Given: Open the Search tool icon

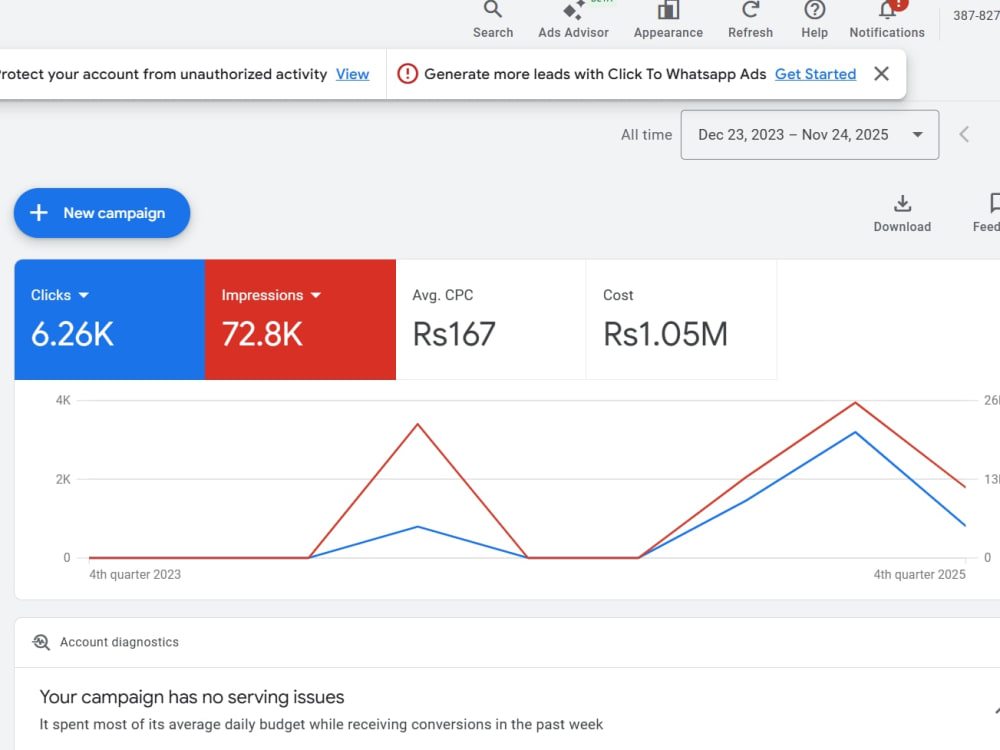Looking at the screenshot, I should (492, 10).
